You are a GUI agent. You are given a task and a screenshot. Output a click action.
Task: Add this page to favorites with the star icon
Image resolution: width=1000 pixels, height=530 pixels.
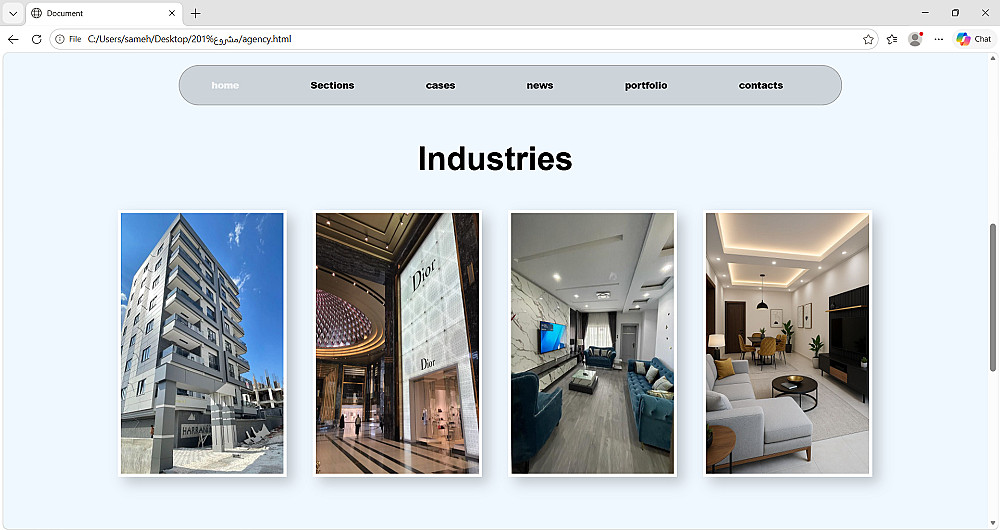(x=868, y=39)
